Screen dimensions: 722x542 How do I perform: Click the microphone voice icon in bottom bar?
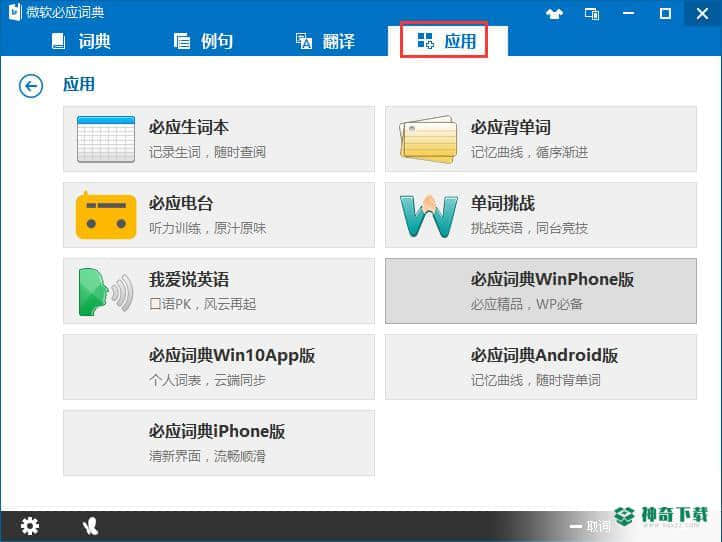tap(90, 526)
